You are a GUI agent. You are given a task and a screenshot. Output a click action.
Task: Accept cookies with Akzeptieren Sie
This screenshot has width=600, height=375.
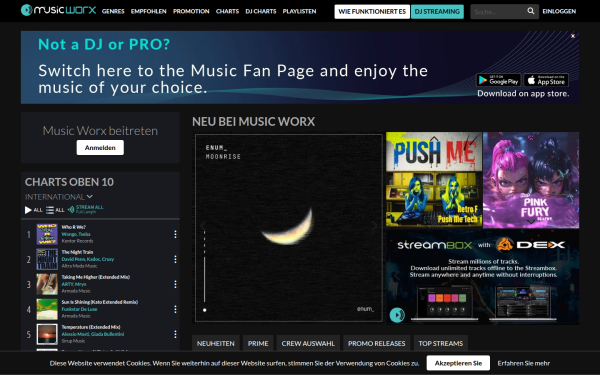(x=458, y=363)
